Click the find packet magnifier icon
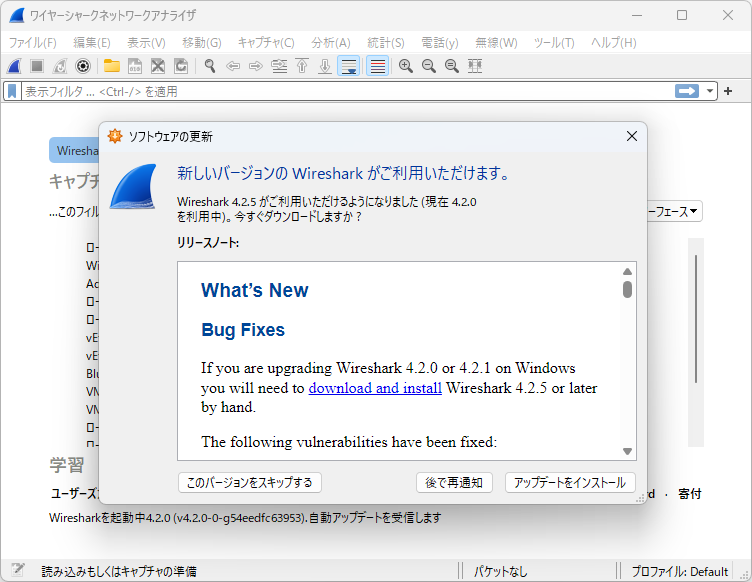Viewport: 752px width, 582px height. 210,66
